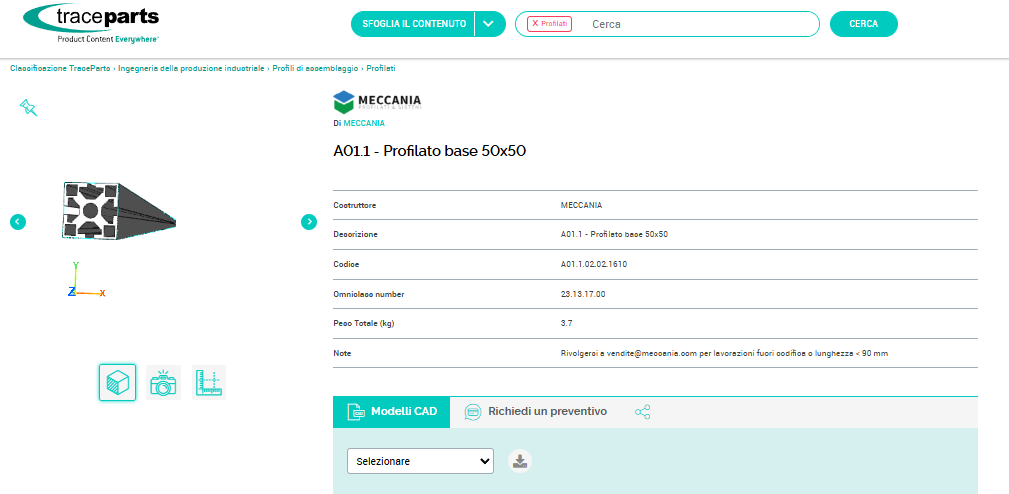
Task: Click the MECCANIA manufacturer logo
Action: tap(378, 102)
